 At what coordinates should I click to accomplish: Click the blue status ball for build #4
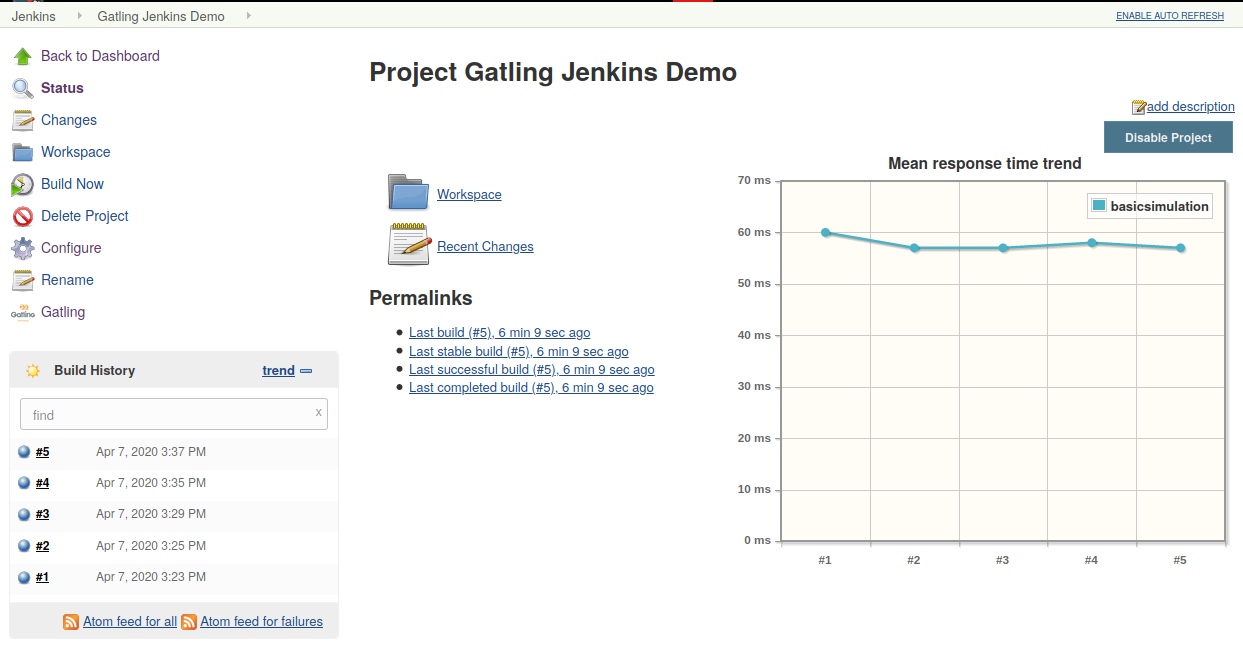(25, 483)
